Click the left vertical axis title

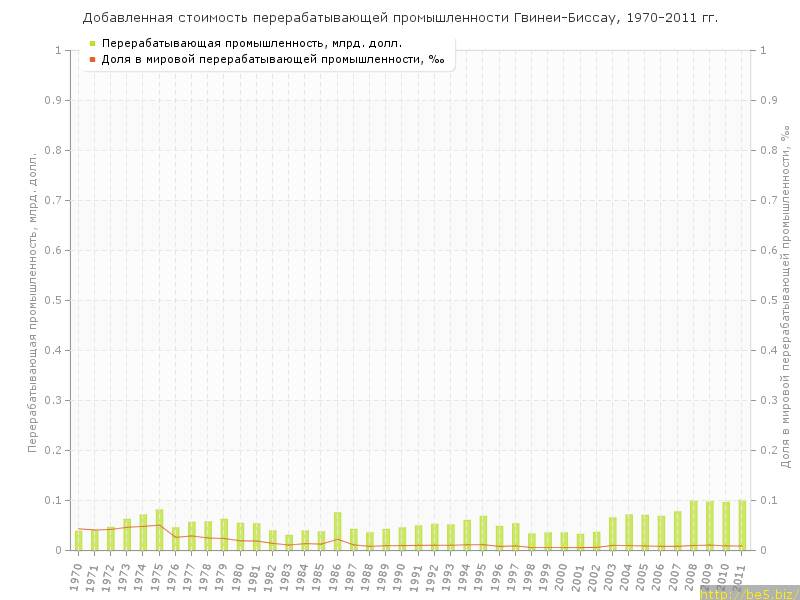coord(32,302)
